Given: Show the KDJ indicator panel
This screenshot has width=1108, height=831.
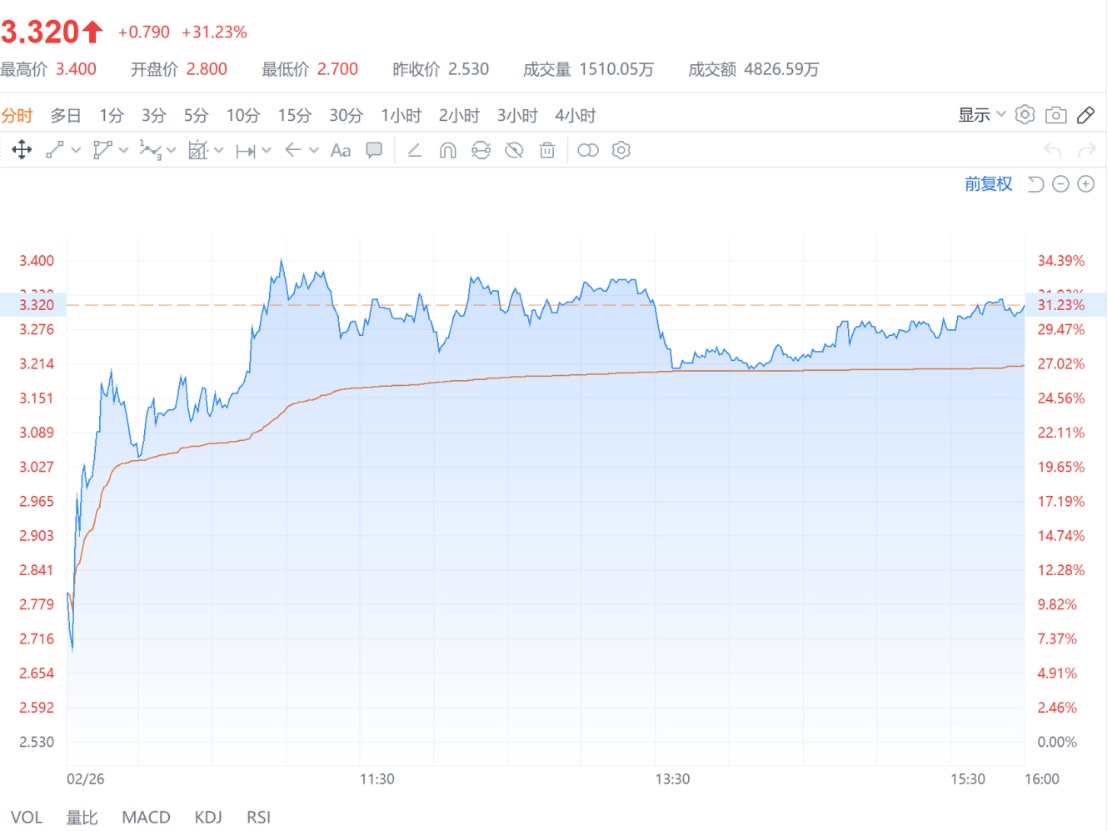Looking at the screenshot, I should click(208, 817).
